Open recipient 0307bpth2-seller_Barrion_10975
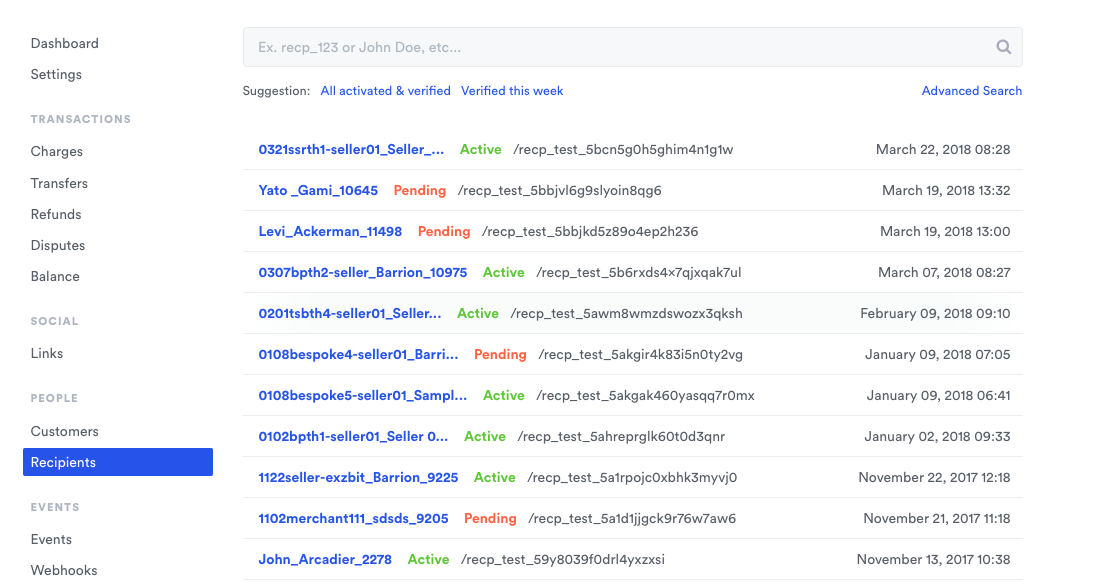The width and height of the screenshot is (1093, 587). point(362,273)
